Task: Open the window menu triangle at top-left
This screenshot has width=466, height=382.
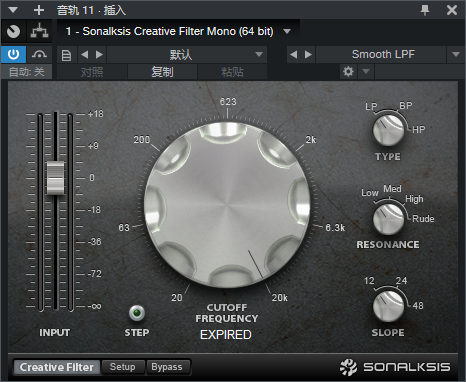Action: click(13, 10)
